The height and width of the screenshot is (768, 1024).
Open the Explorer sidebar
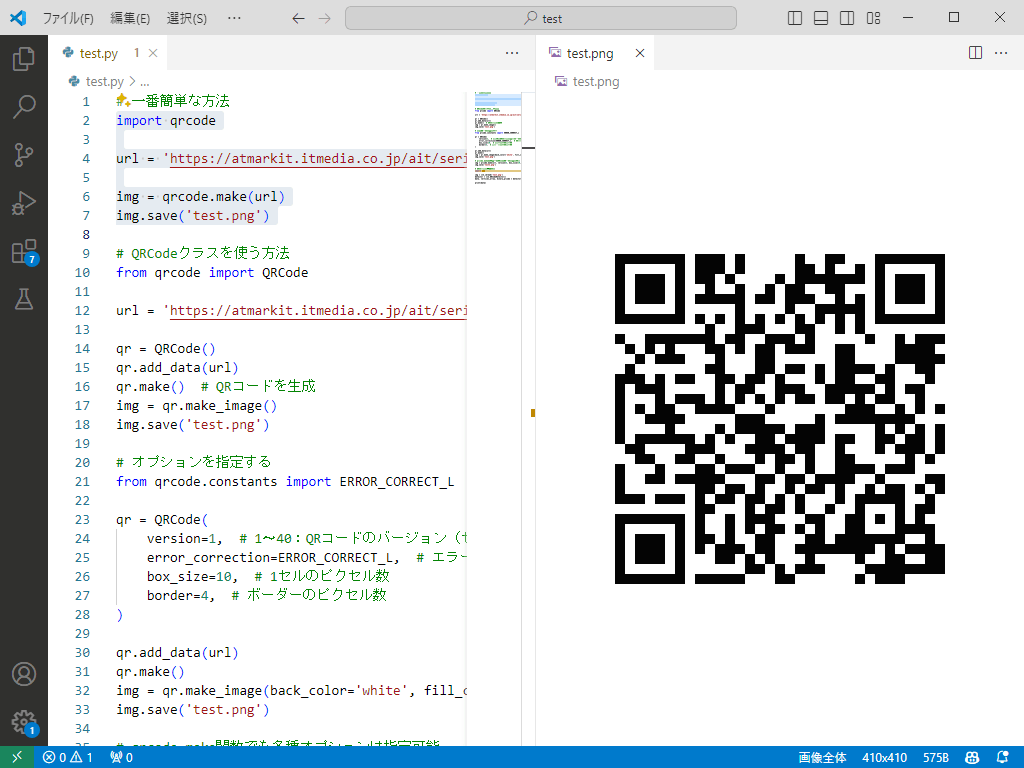point(24,58)
